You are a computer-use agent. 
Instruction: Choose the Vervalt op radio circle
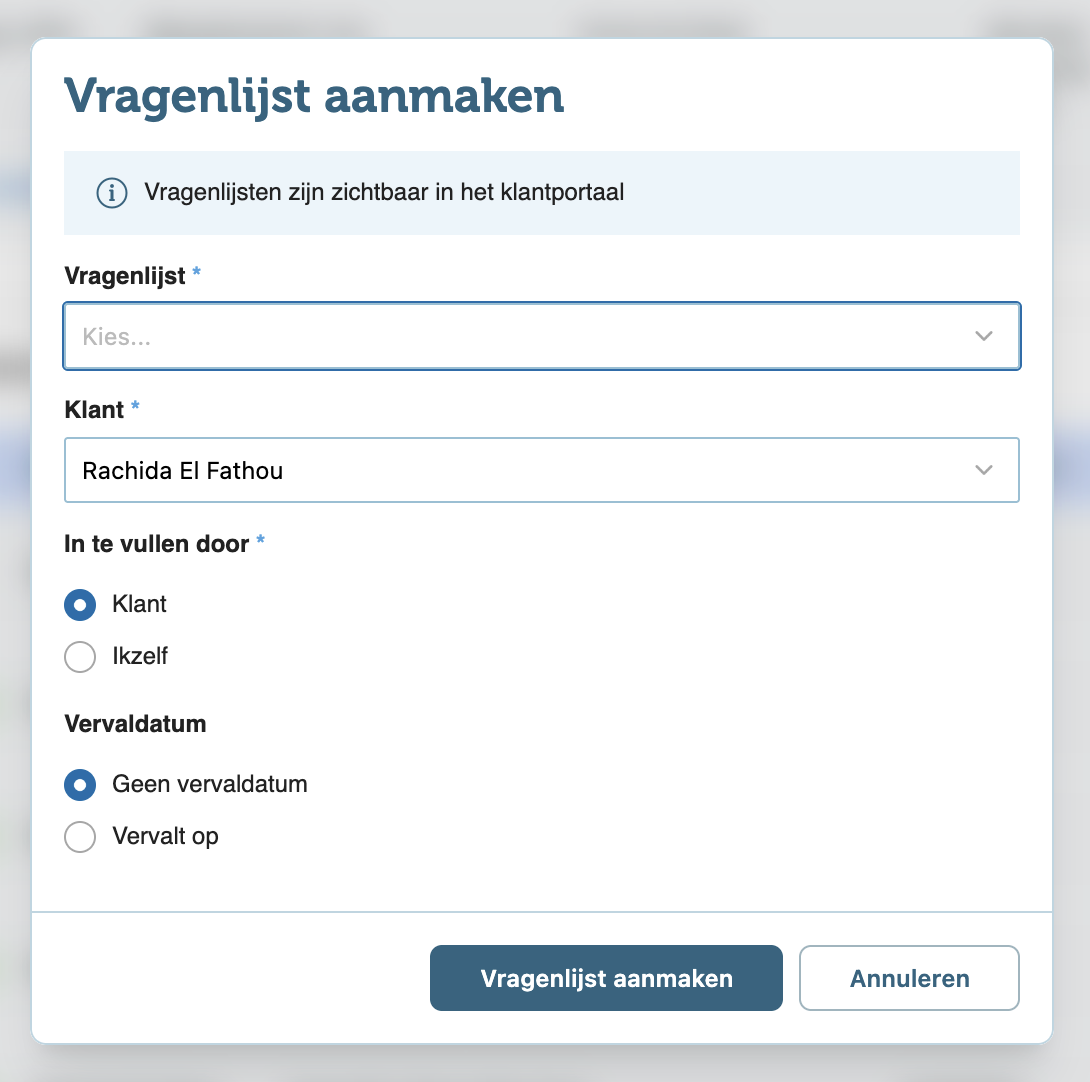80,837
